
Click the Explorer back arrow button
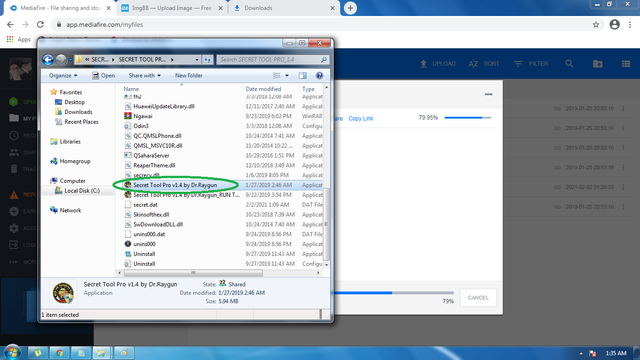(x=48, y=60)
